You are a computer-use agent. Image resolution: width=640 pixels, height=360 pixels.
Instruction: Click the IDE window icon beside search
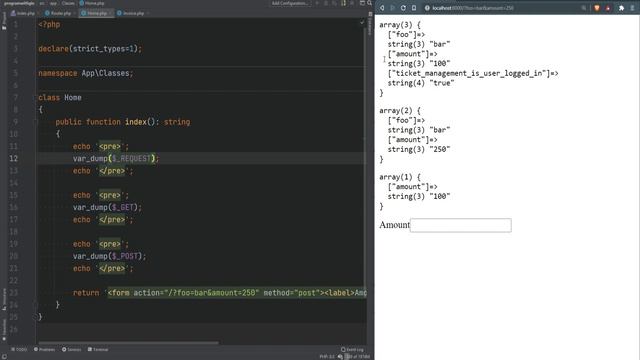point(362,3)
